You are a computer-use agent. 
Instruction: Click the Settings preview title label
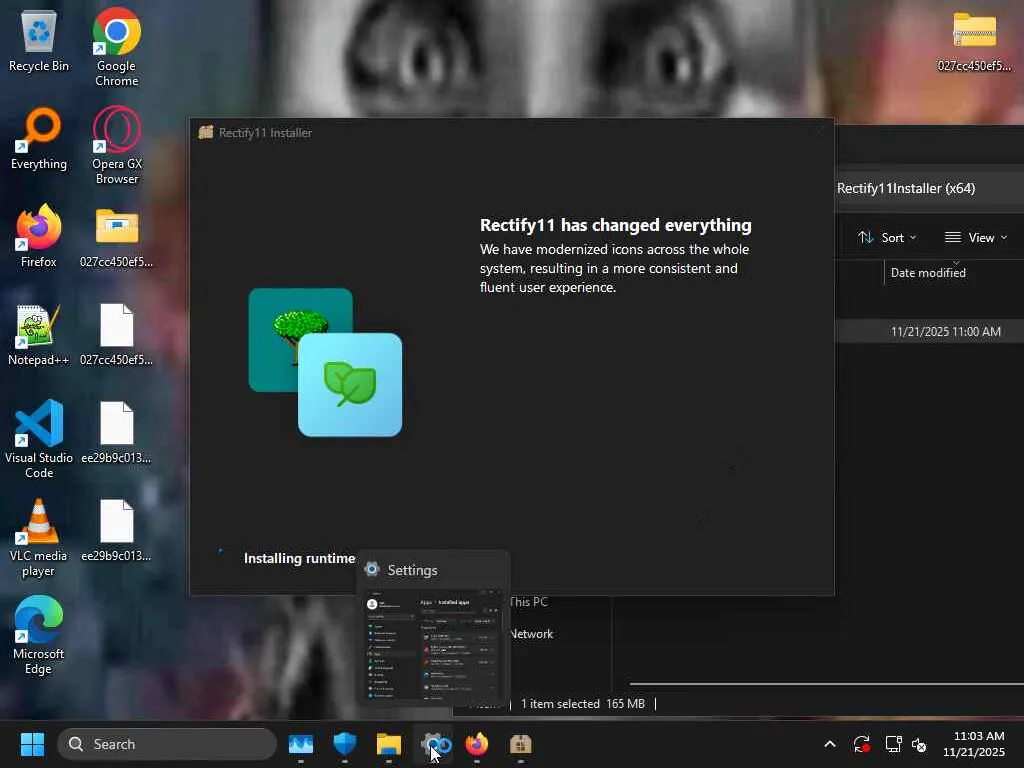pos(412,570)
